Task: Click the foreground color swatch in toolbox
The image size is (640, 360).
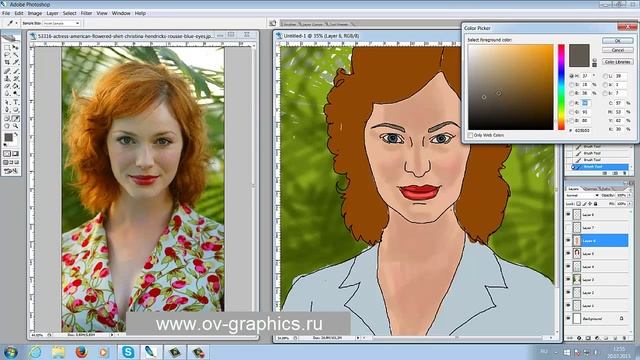Action: coord(8,138)
